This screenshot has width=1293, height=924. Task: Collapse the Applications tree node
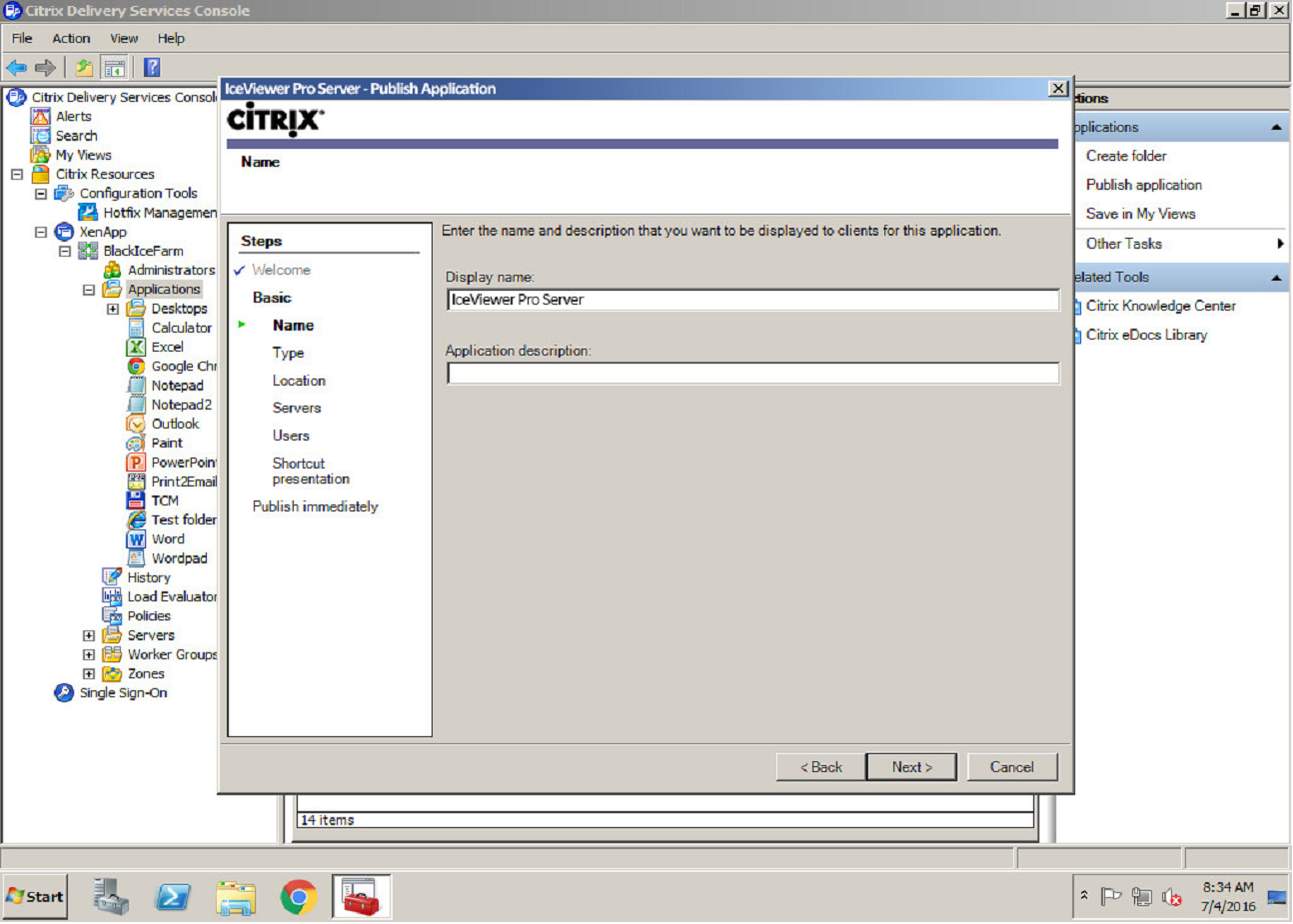(x=89, y=290)
